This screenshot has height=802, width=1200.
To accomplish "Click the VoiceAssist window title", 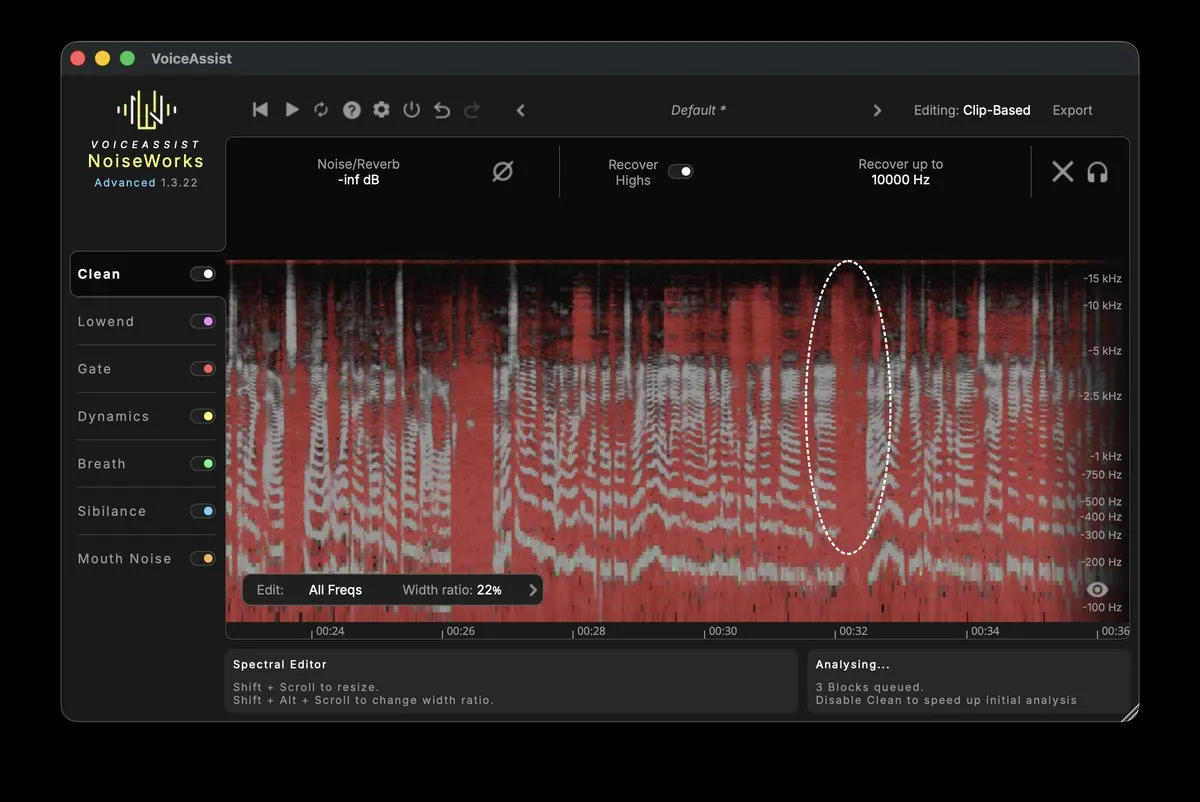I will (x=192, y=58).
